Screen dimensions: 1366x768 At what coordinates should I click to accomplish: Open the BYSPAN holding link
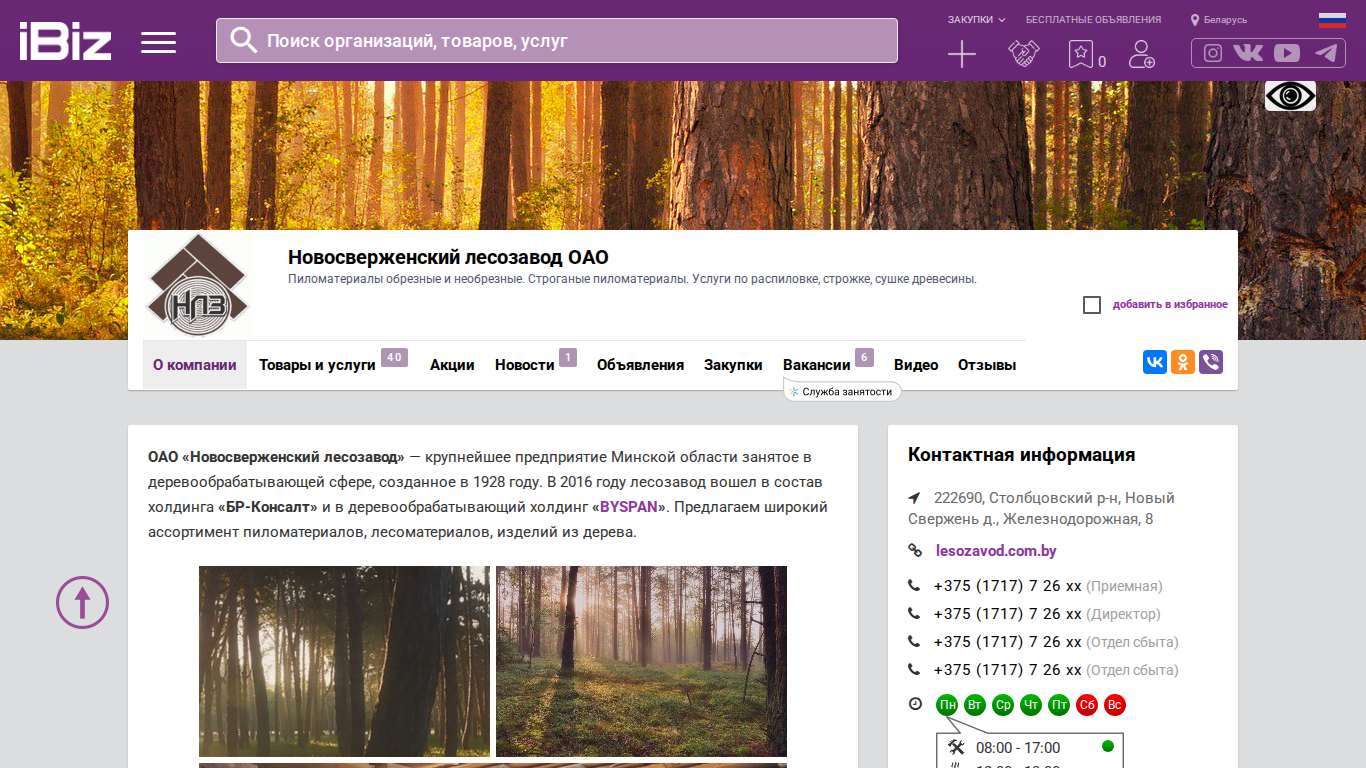click(629, 507)
